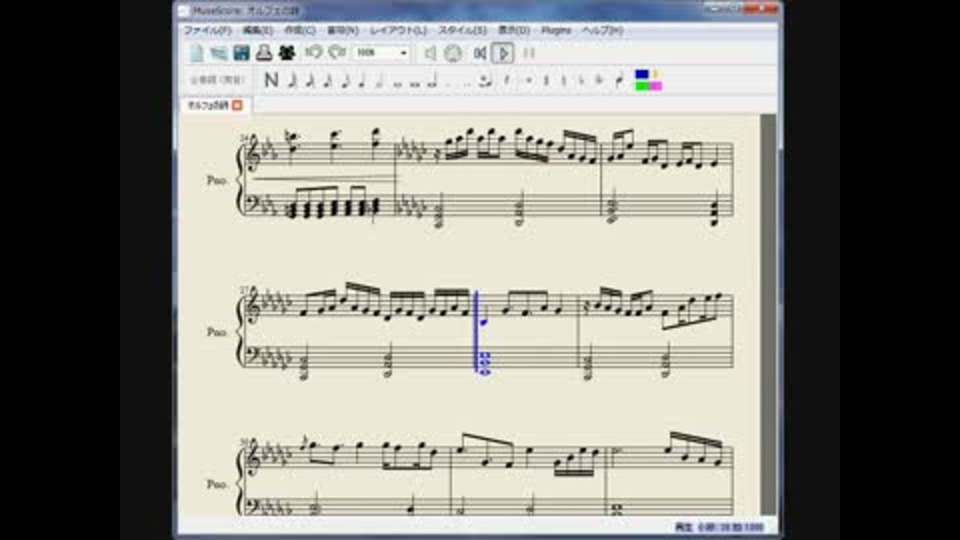Click the 再生 playback status text

coord(684,527)
